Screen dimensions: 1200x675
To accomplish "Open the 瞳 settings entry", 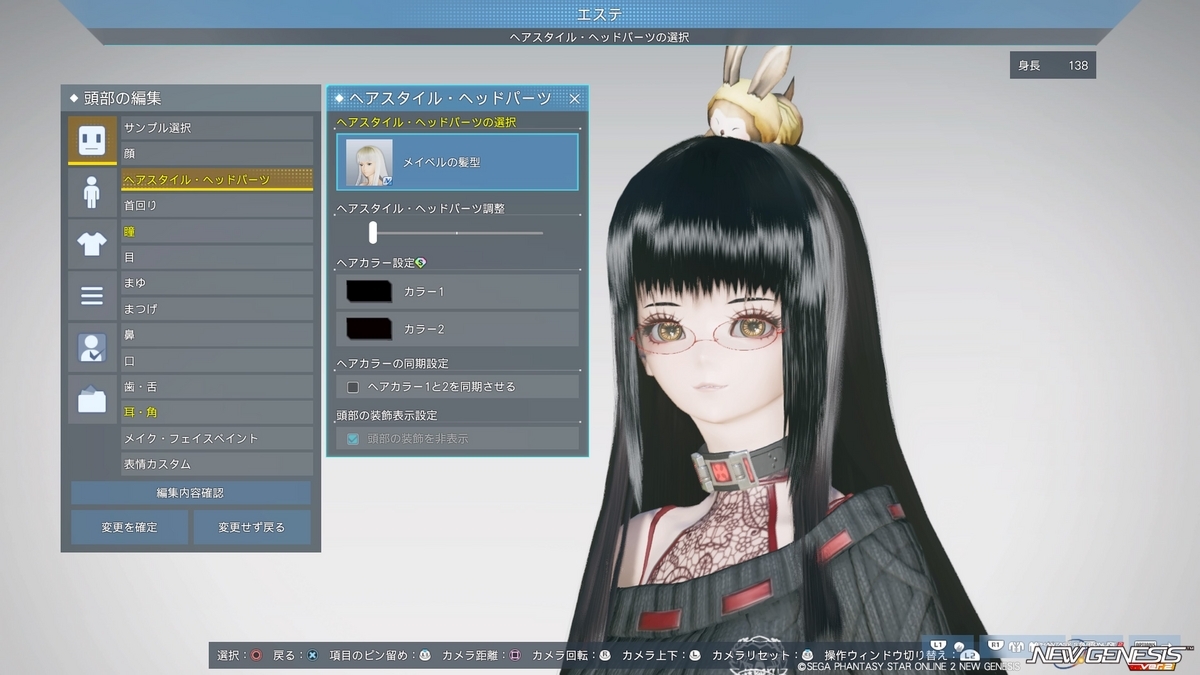I will [x=218, y=232].
